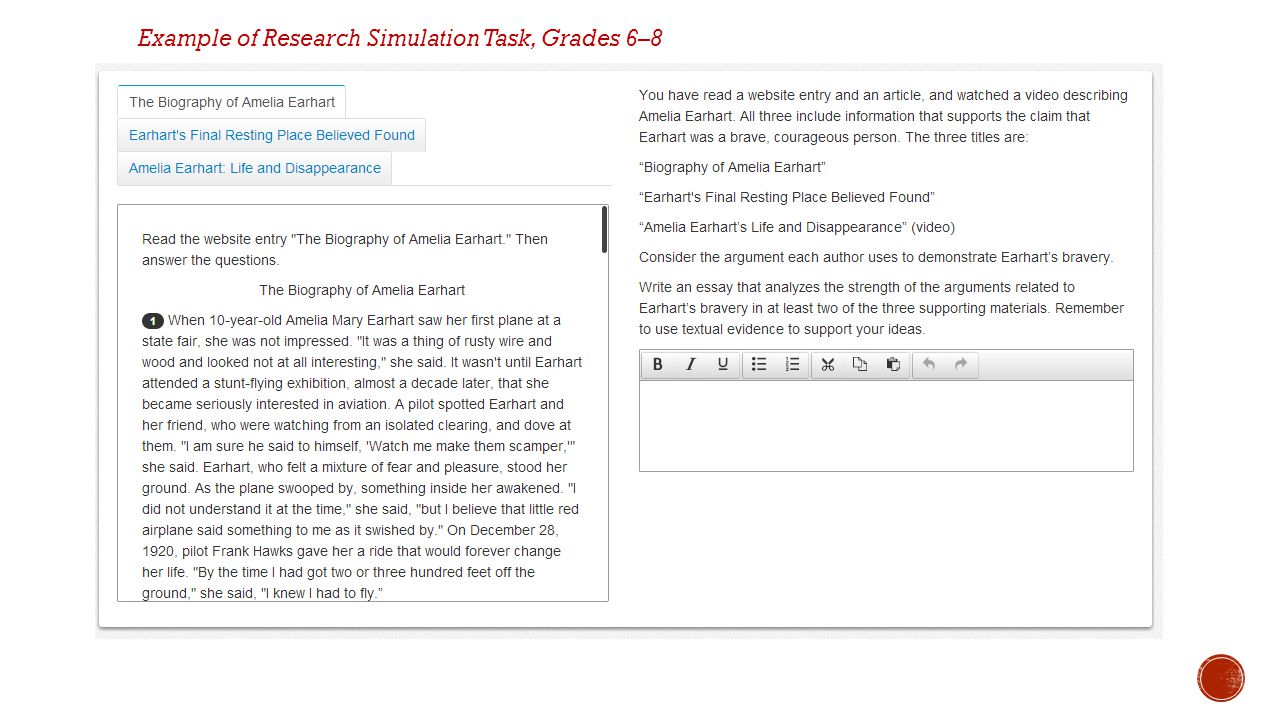1280x720 pixels.
Task: Insert bulleted list in essay editor
Action: coord(759,365)
